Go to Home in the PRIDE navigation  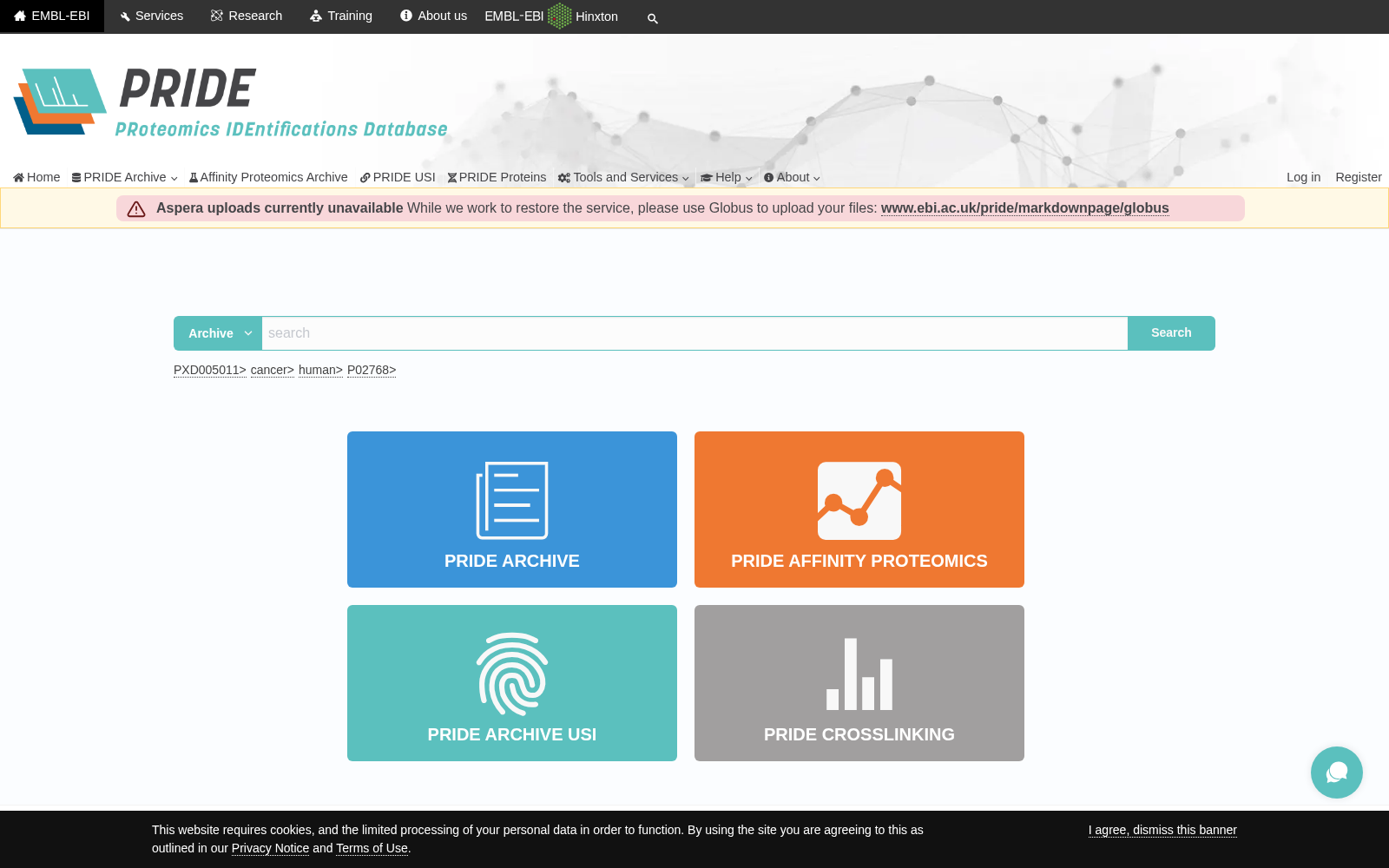[x=36, y=177]
